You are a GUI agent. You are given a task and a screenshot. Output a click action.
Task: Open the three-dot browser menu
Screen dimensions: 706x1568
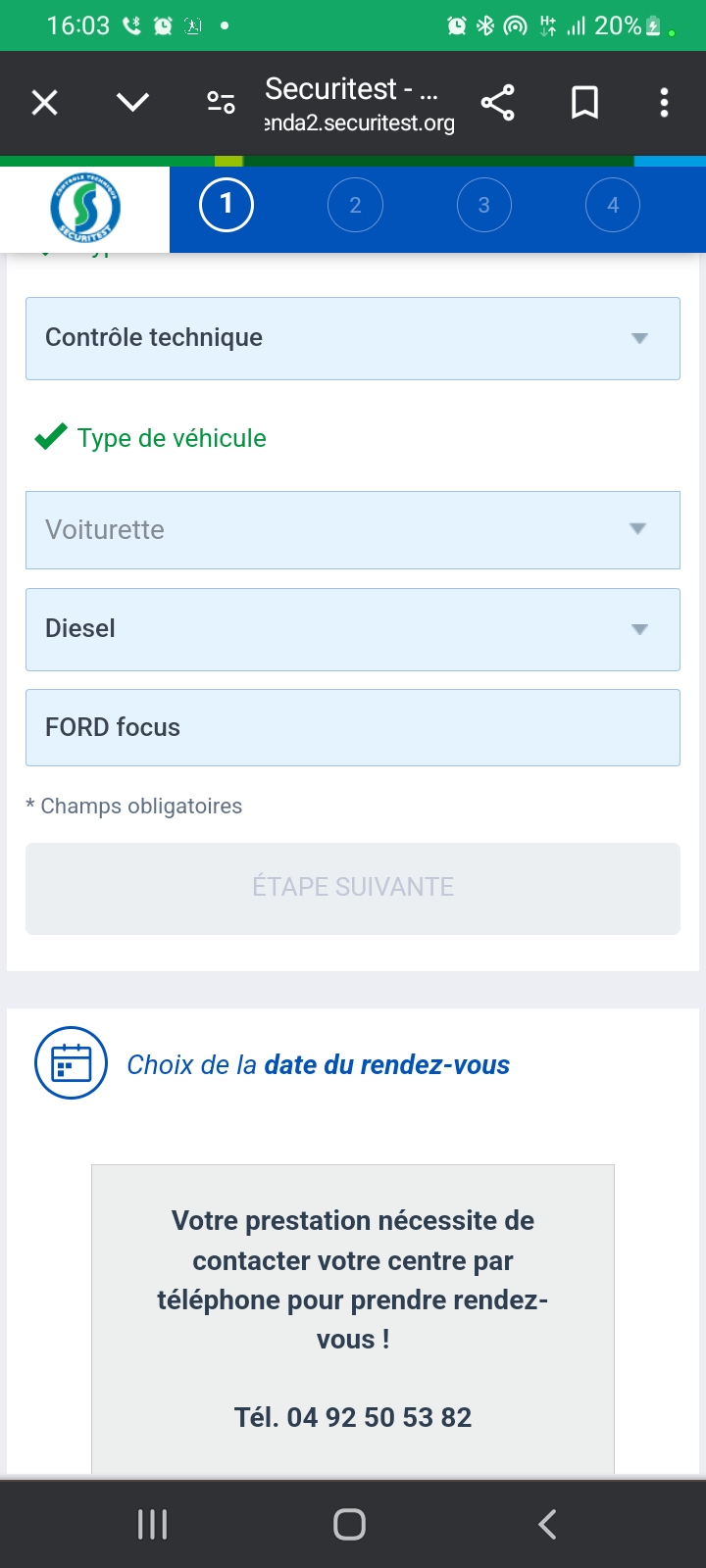pyautogui.click(x=664, y=103)
